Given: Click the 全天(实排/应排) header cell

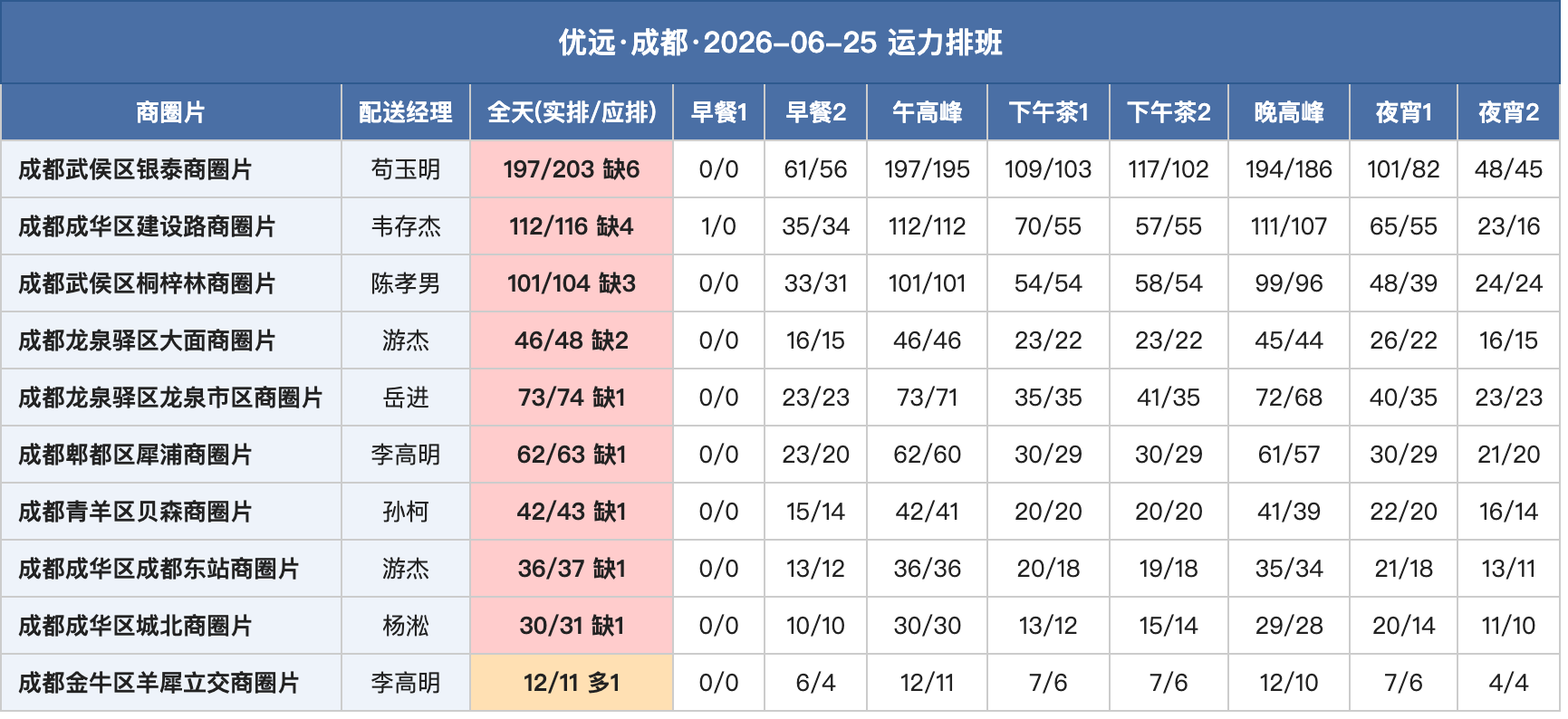Looking at the screenshot, I should coord(572,112).
